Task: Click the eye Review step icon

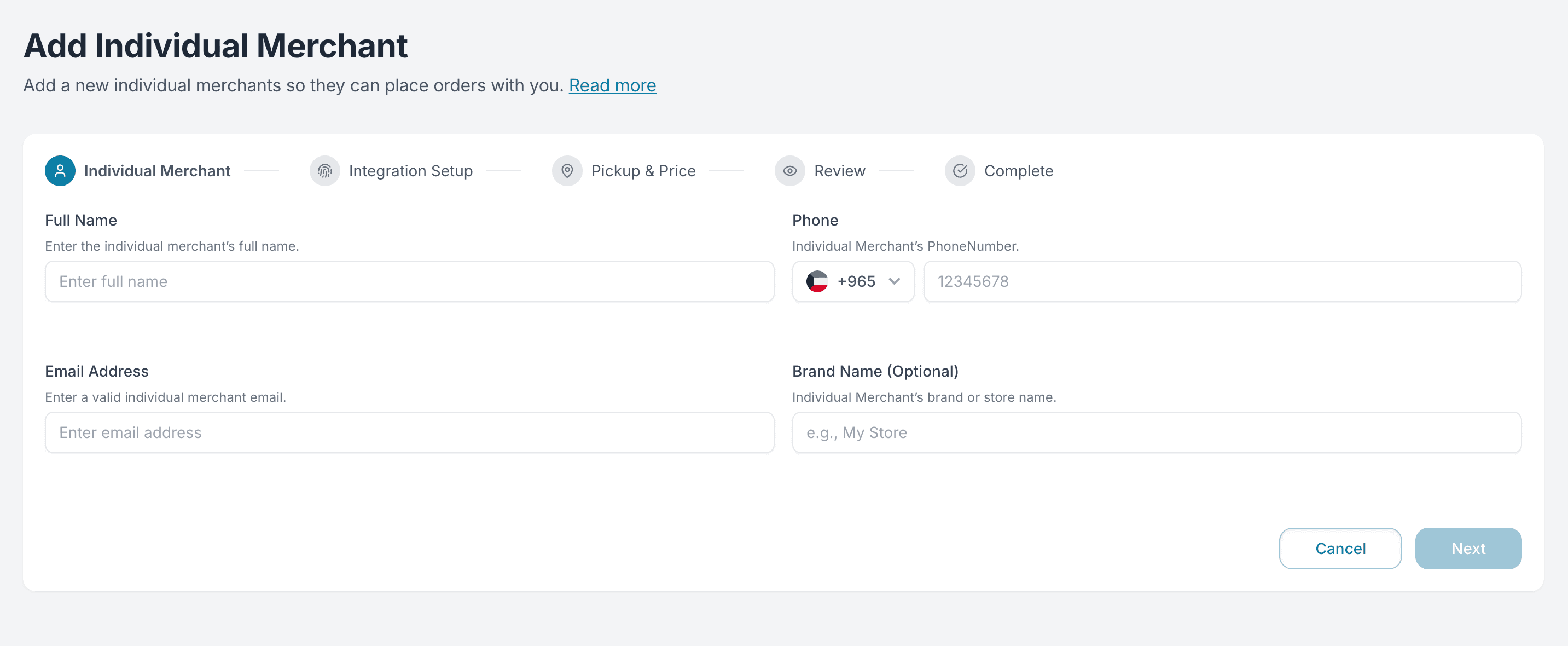Action: 789,171
